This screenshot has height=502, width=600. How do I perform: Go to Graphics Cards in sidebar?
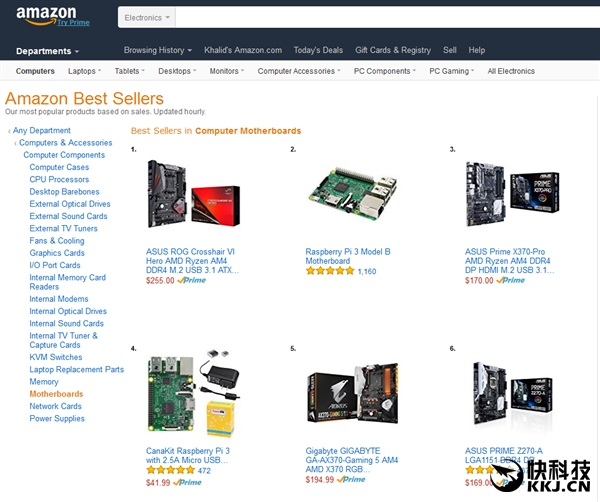(57, 253)
